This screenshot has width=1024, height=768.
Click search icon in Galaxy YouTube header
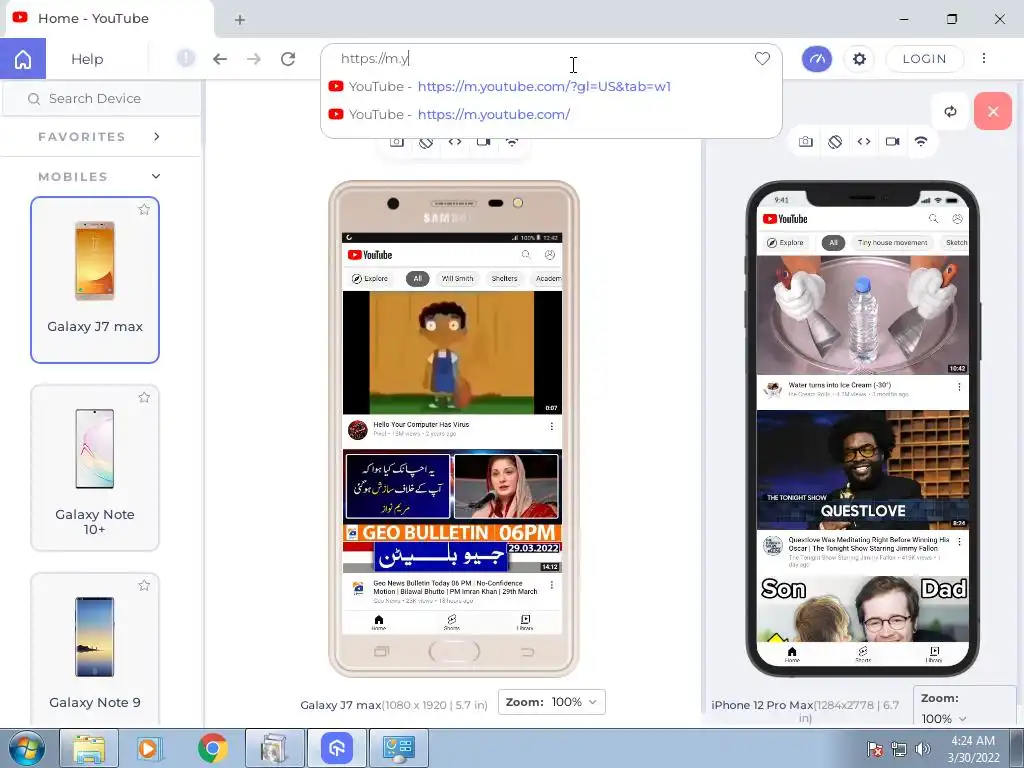(526, 255)
